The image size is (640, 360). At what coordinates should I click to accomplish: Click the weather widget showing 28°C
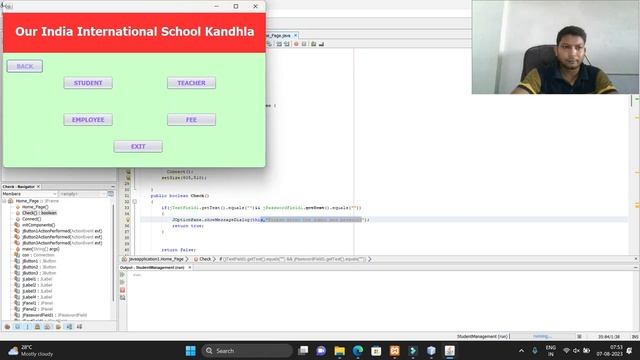click(31, 351)
